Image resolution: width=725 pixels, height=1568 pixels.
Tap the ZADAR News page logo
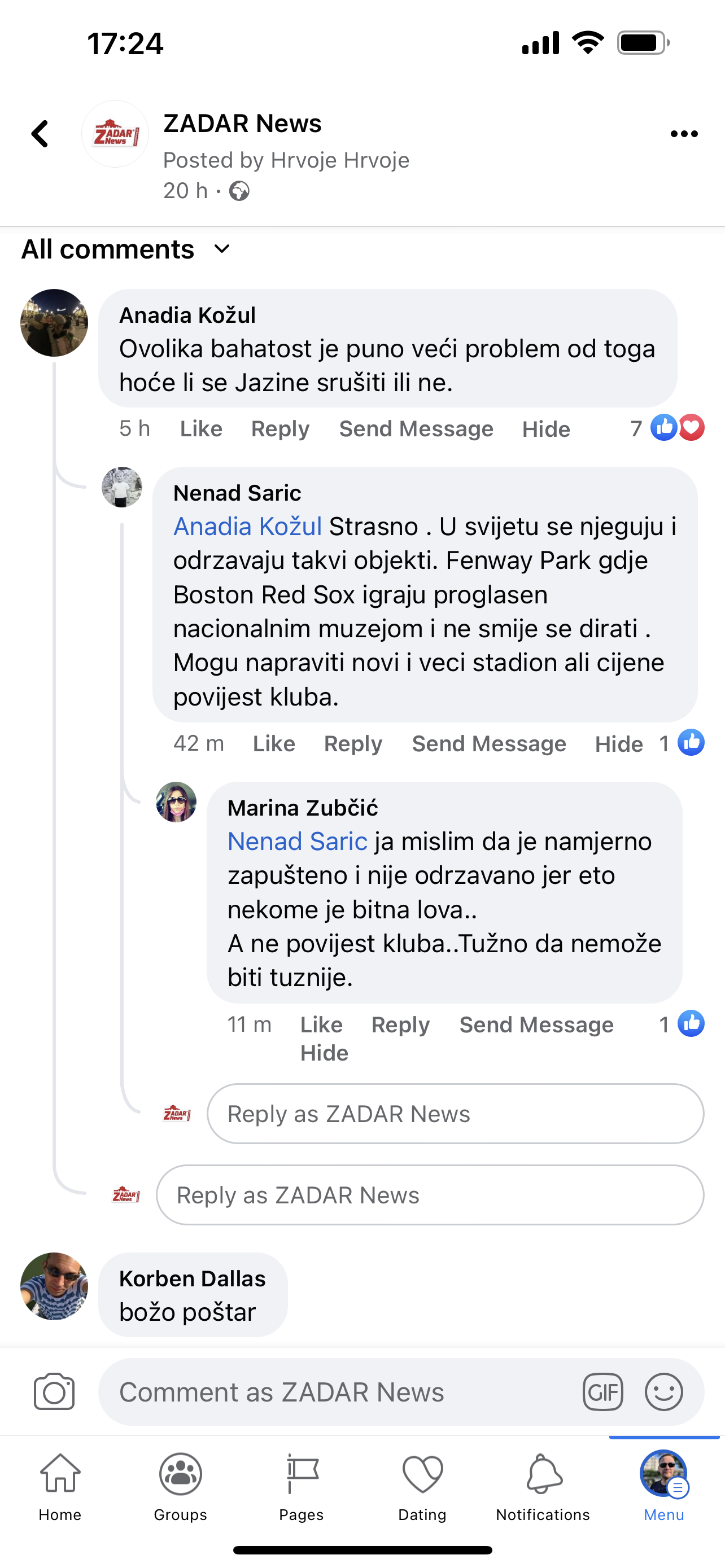tap(115, 134)
